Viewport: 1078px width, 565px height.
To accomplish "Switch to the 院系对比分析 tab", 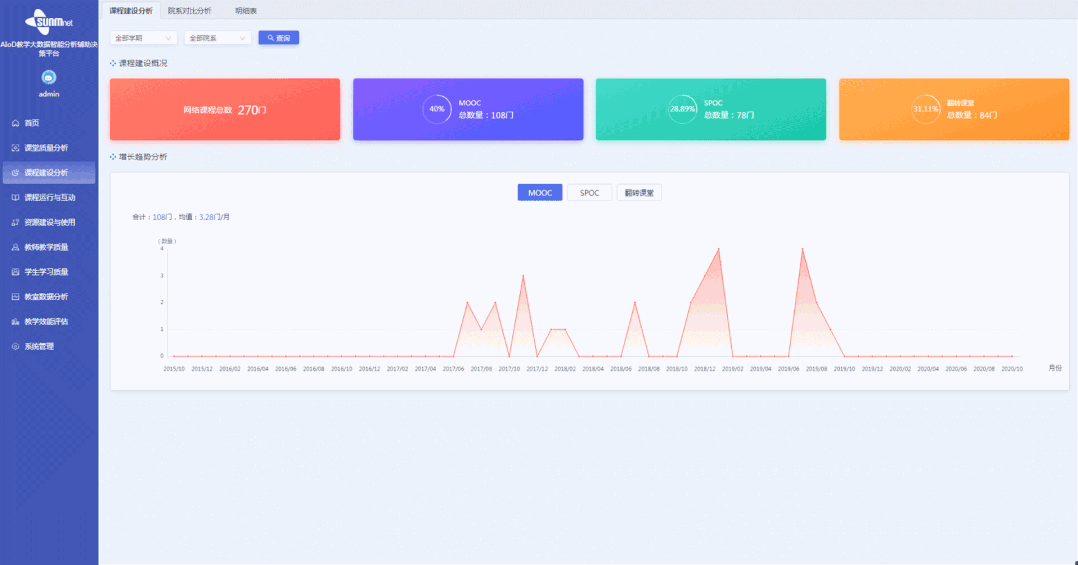I will pos(189,10).
